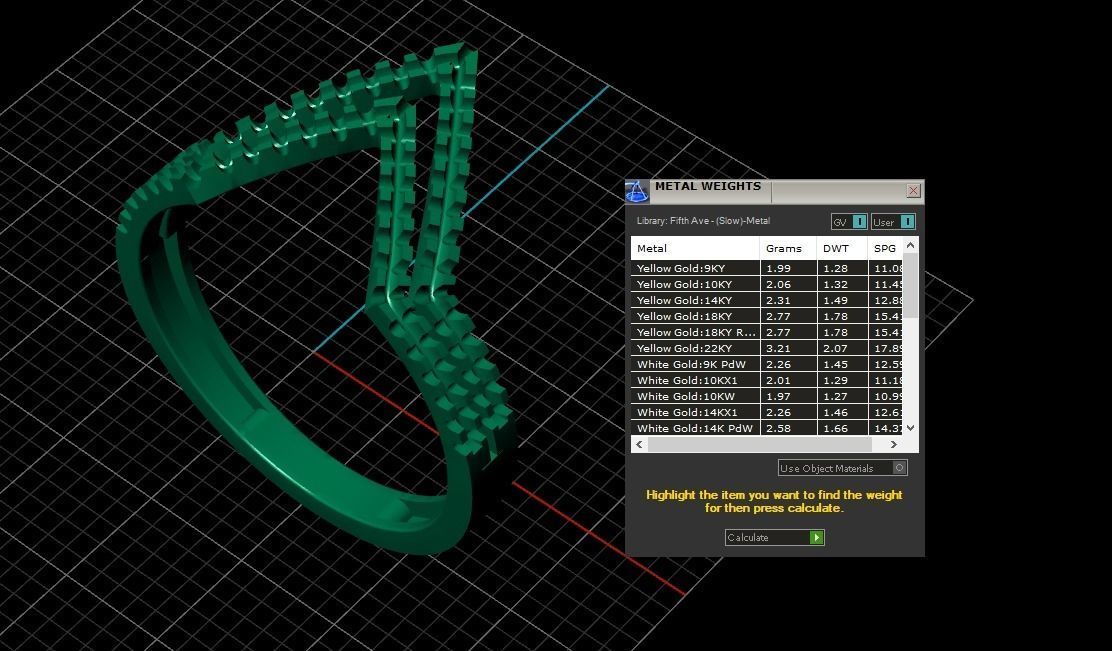Click the table scroll up arrow
The image size is (1112, 651).
coord(911,245)
